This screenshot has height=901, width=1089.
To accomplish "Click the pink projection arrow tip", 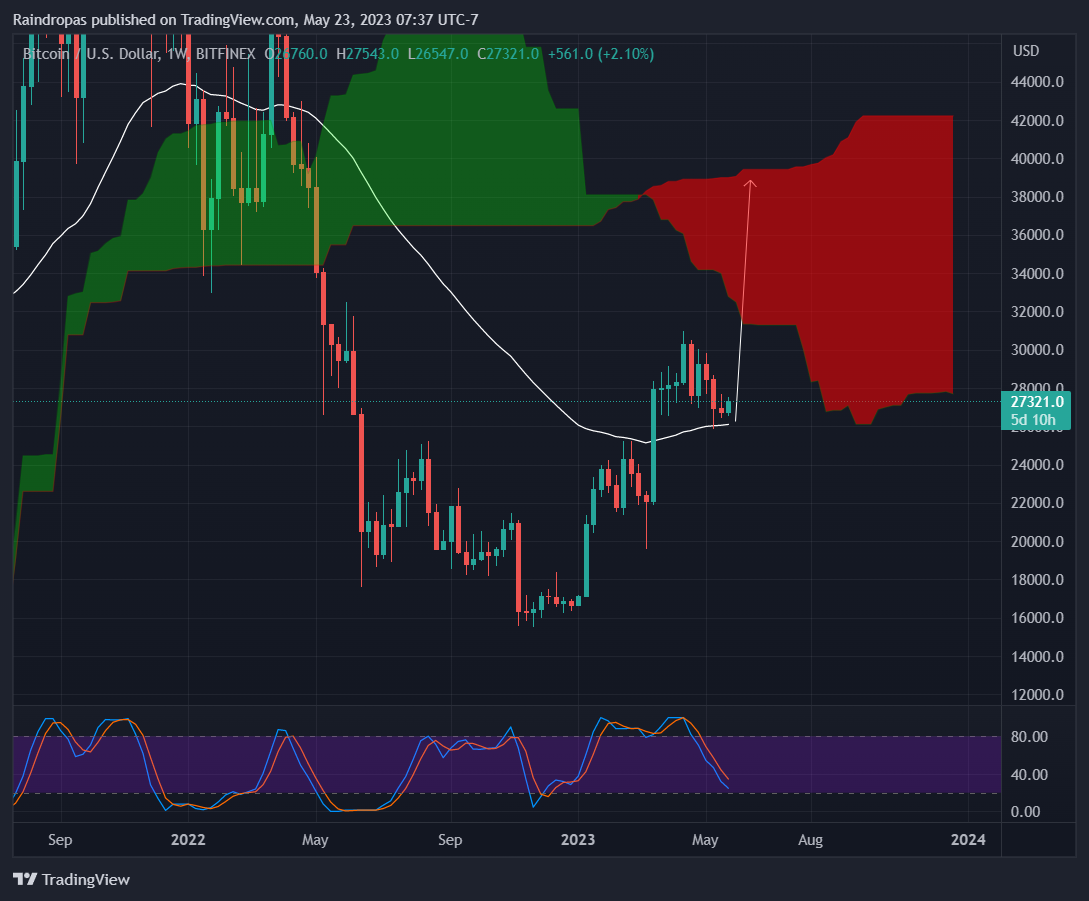I will tap(750, 183).
